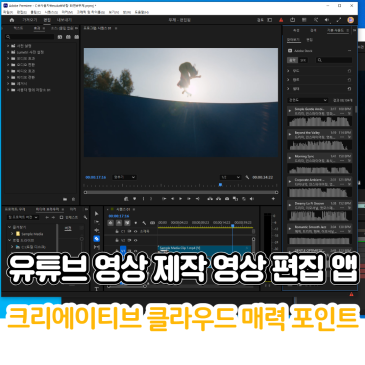Add marker using program monitor marker icon
The width and height of the screenshot is (365, 365).
[x=135, y=199]
